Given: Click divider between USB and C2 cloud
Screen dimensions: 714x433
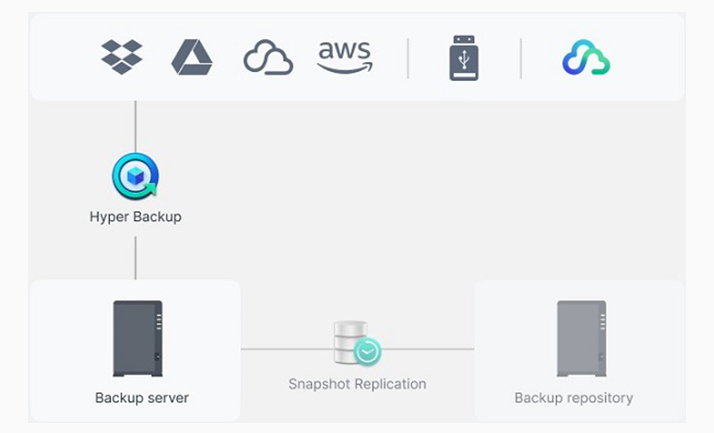Looking at the screenshot, I should click(521, 58).
